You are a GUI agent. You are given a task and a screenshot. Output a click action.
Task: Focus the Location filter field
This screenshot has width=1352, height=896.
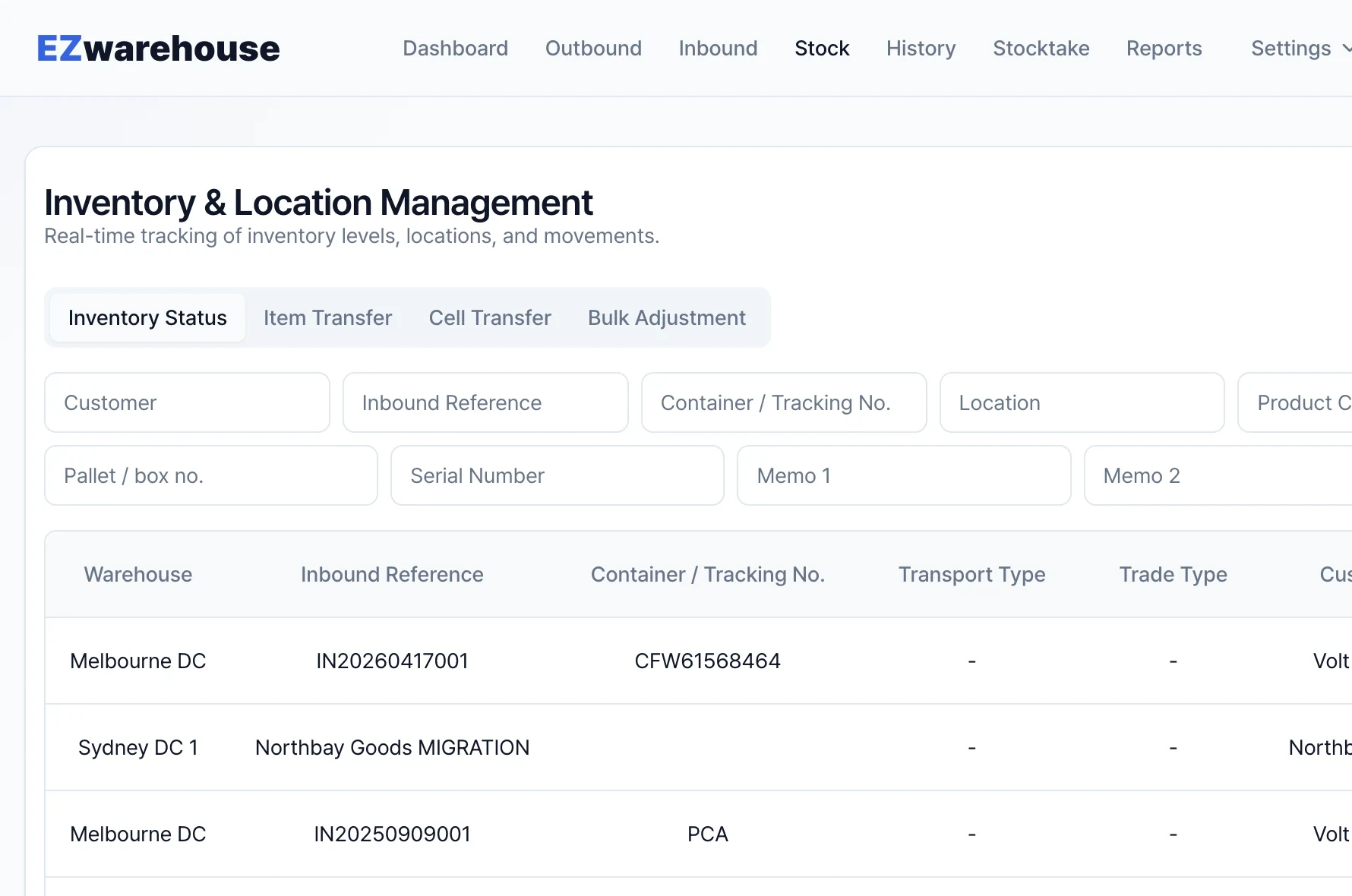(x=1082, y=402)
